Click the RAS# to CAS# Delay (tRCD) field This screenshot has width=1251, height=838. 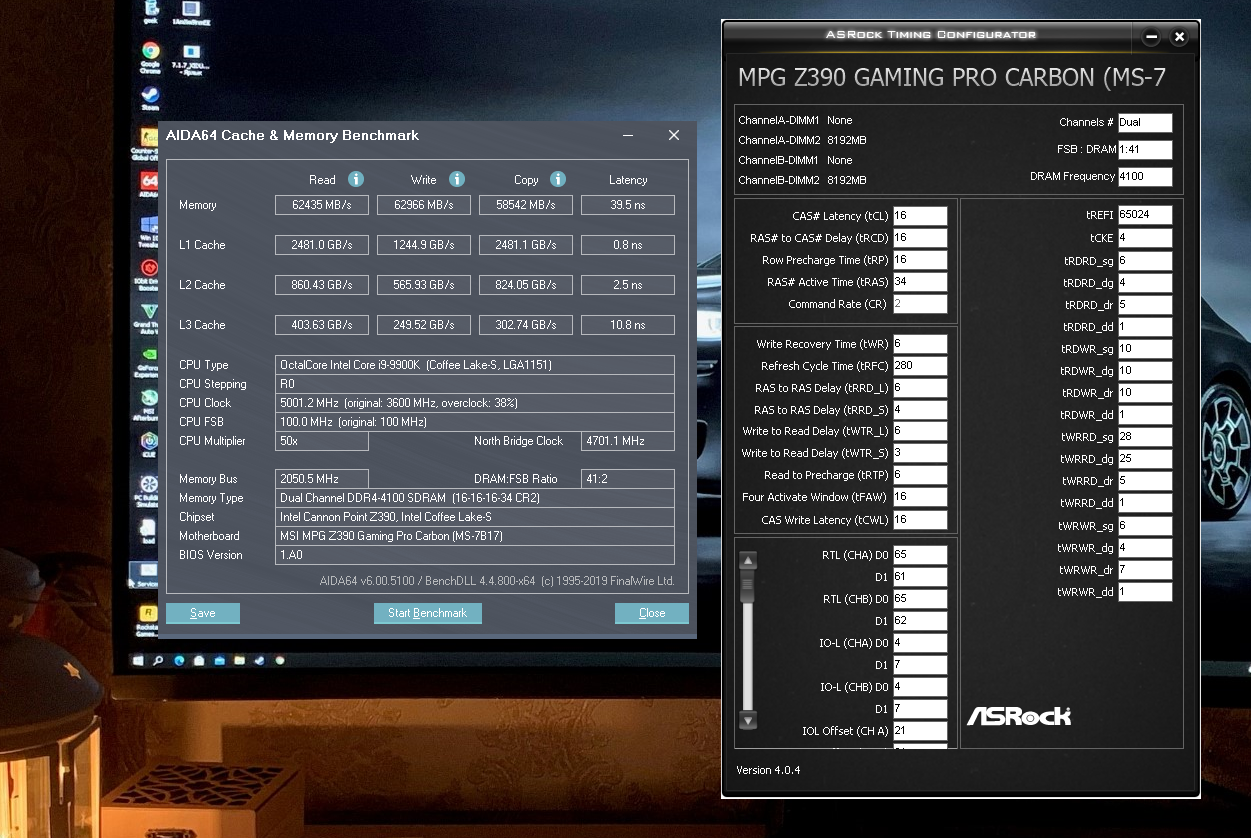pos(920,238)
